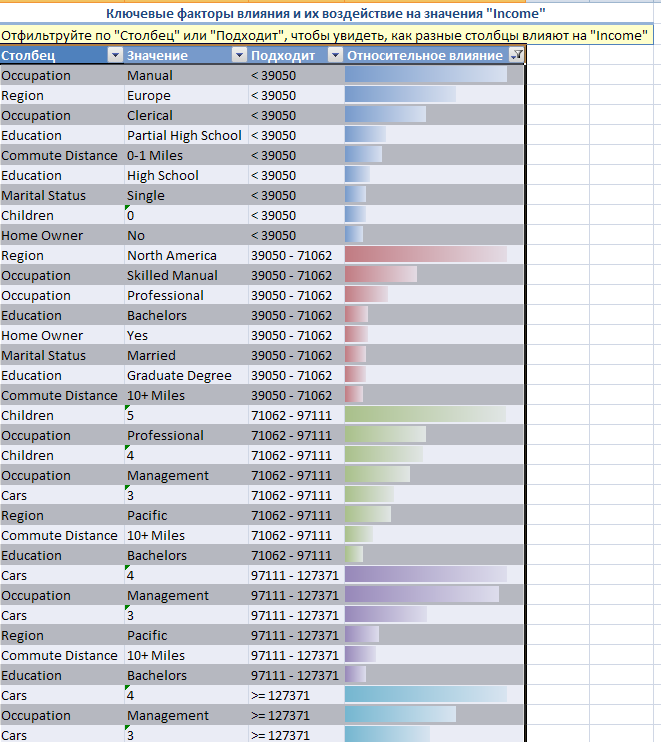The height and width of the screenshot is (742, 661).
Task: Click the green influence bar in Children 5 row
Action: point(425,414)
